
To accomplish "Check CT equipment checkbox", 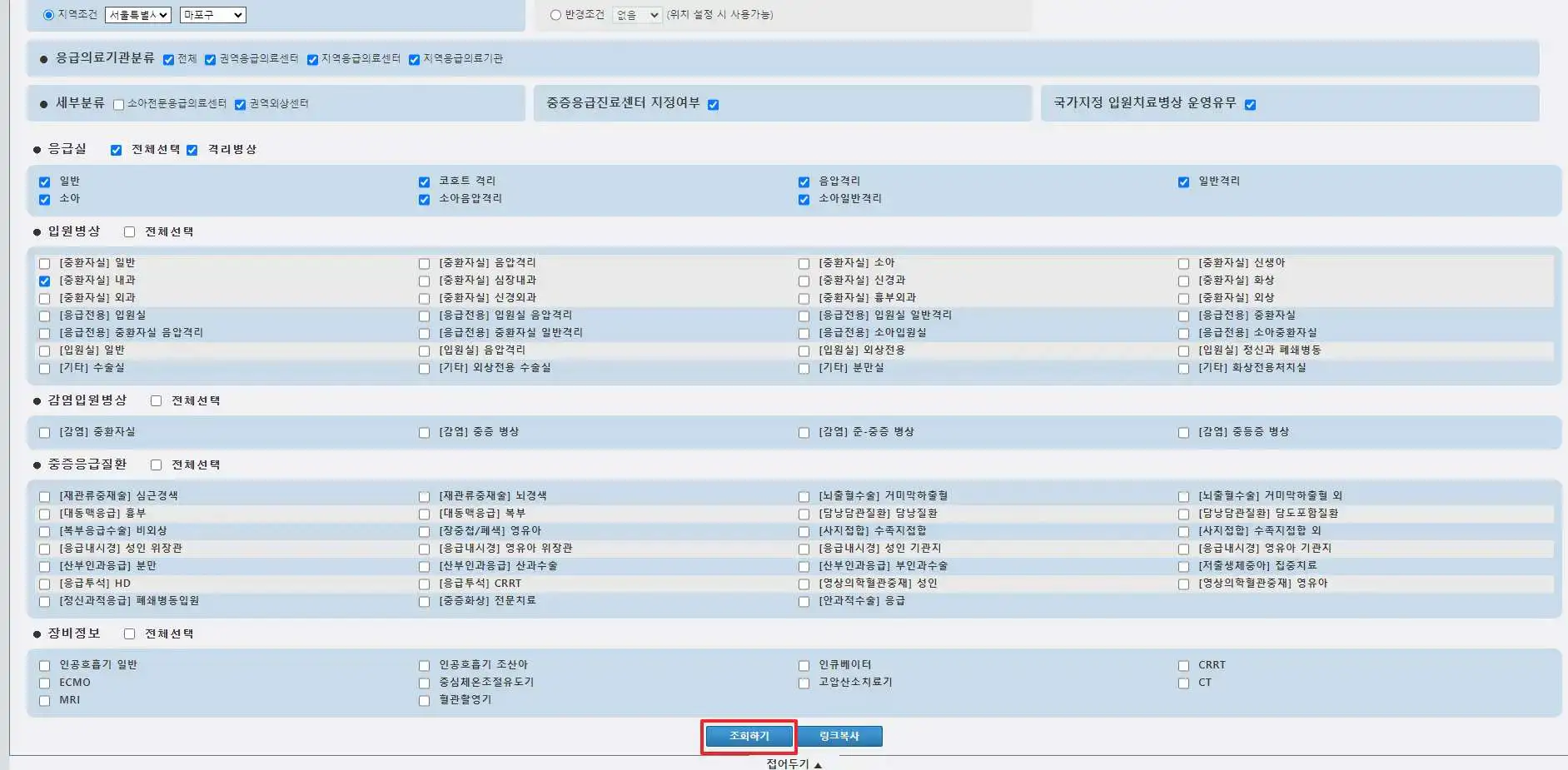I will click(x=1183, y=683).
